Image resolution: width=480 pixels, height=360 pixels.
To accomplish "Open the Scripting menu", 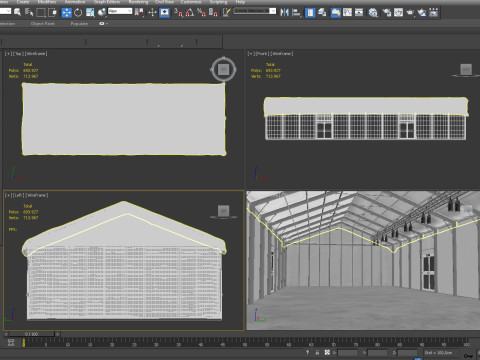I will [x=218, y=2].
